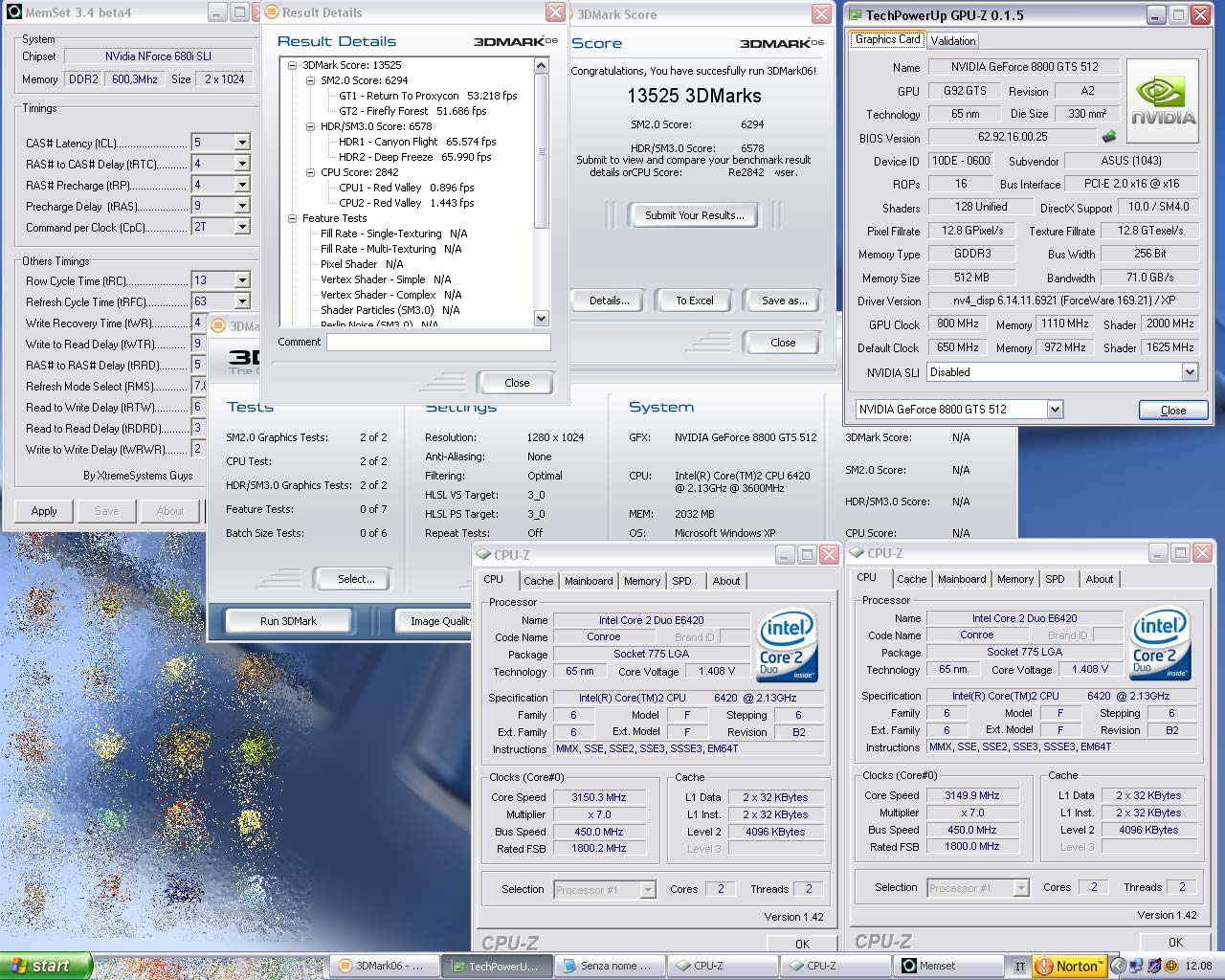1225x980 pixels.
Task: Open Precharge Delay tRAS dropdown
Action: coord(242,206)
